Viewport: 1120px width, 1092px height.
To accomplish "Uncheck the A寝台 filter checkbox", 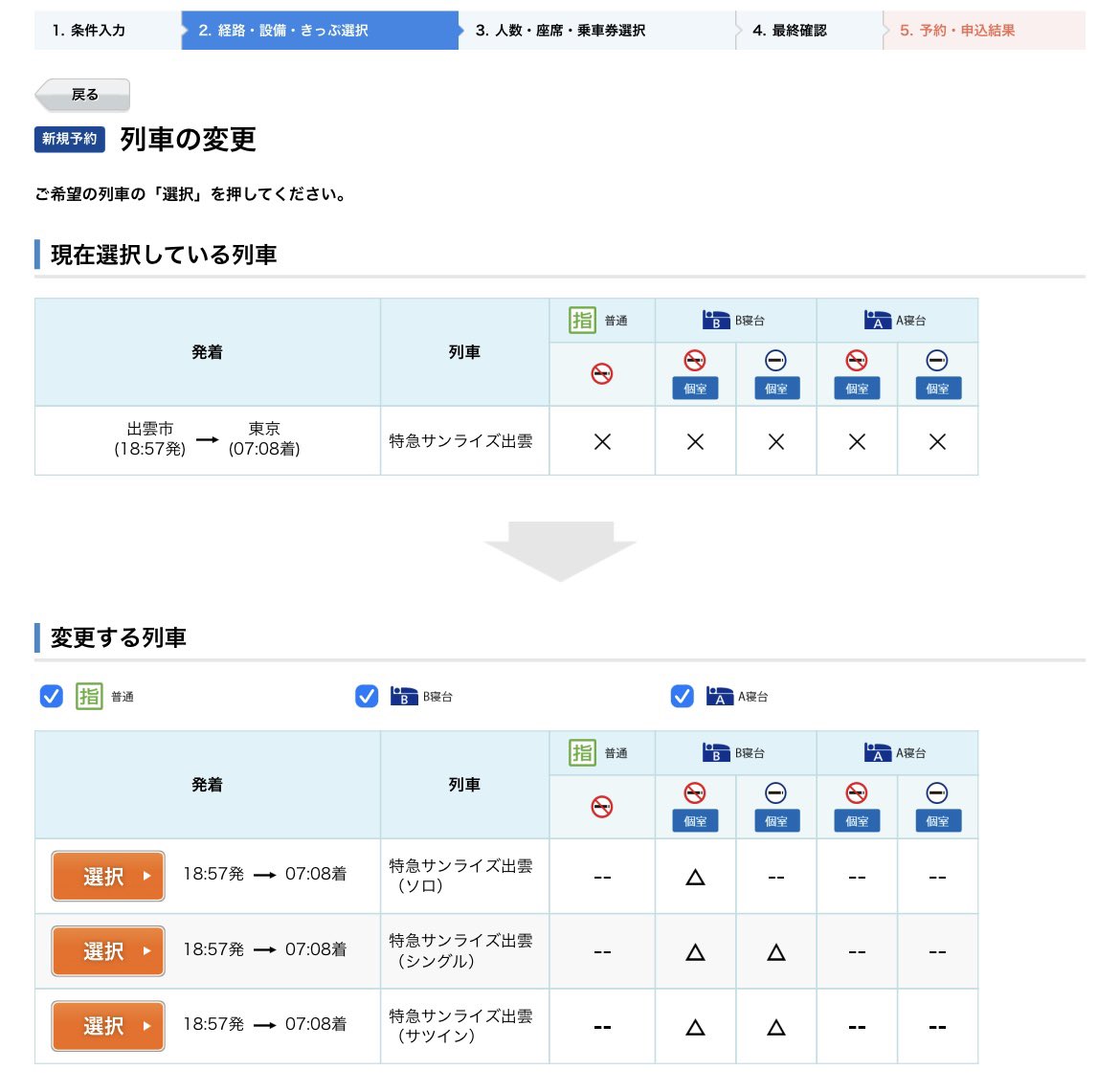I will click(x=683, y=696).
